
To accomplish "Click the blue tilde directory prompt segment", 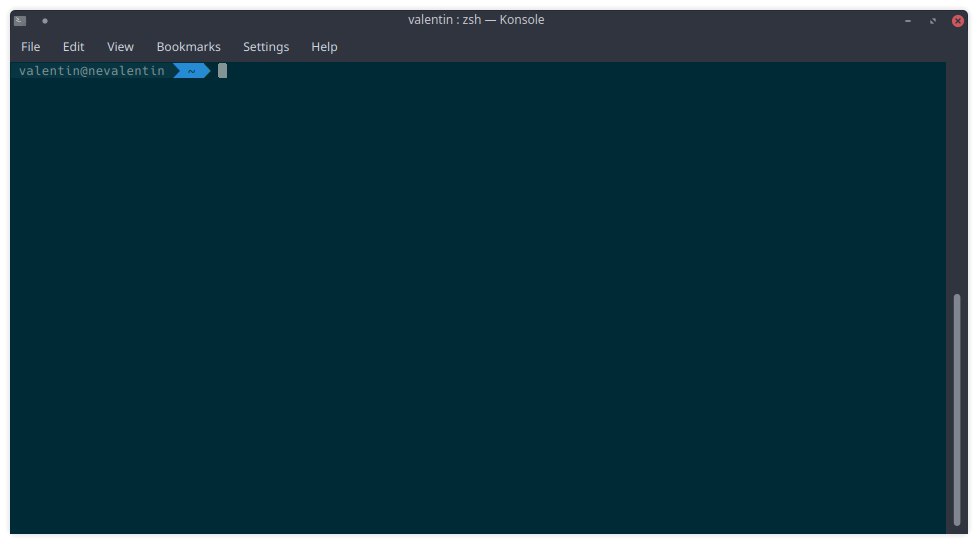I will point(191,71).
